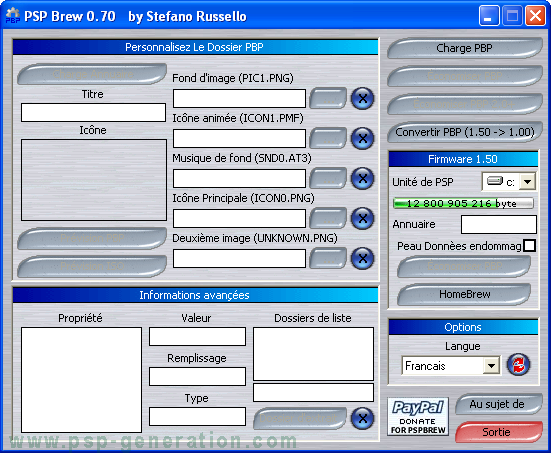551x453 pixels.
Task: Click the Icône preview box
Action: pos(94,180)
